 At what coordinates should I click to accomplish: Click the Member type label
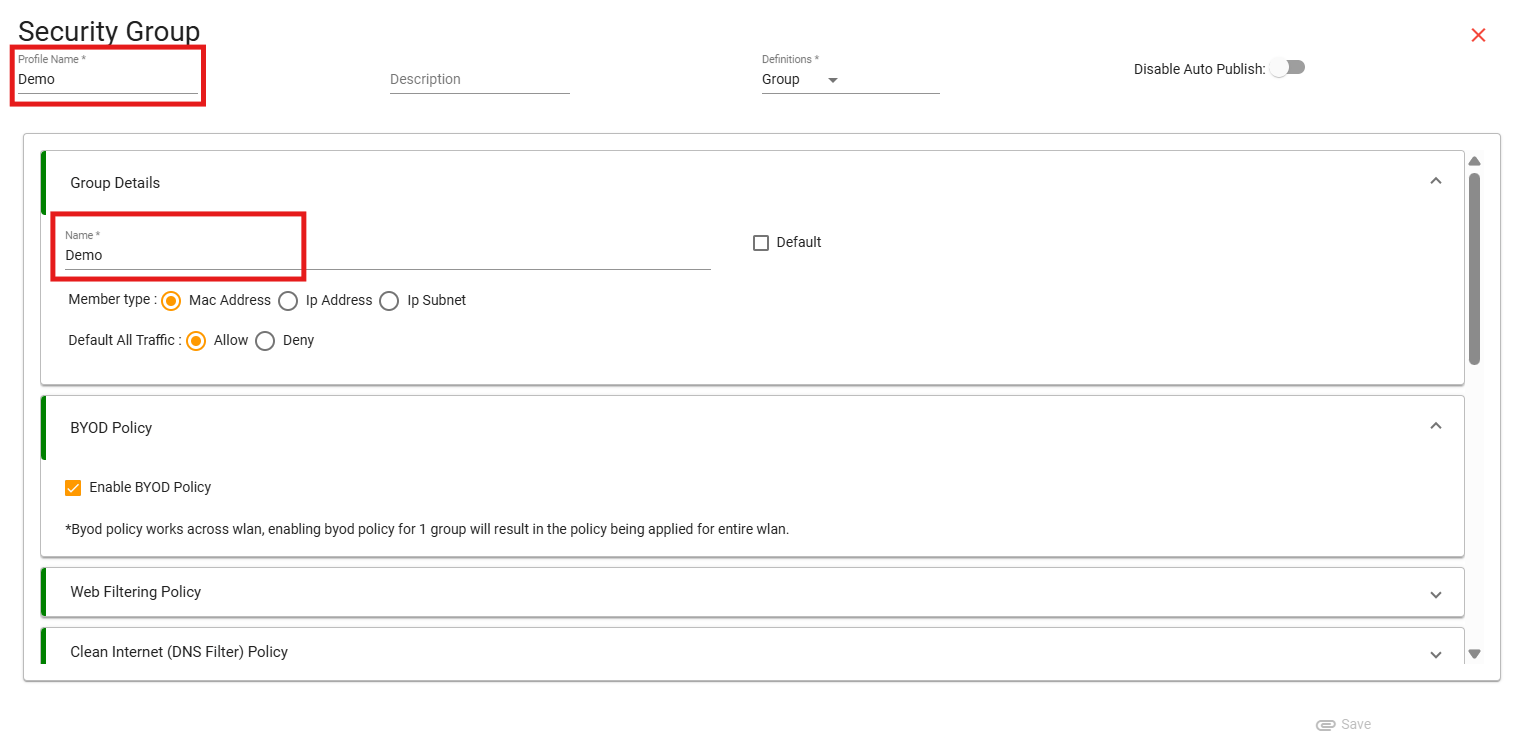click(x=112, y=300)
